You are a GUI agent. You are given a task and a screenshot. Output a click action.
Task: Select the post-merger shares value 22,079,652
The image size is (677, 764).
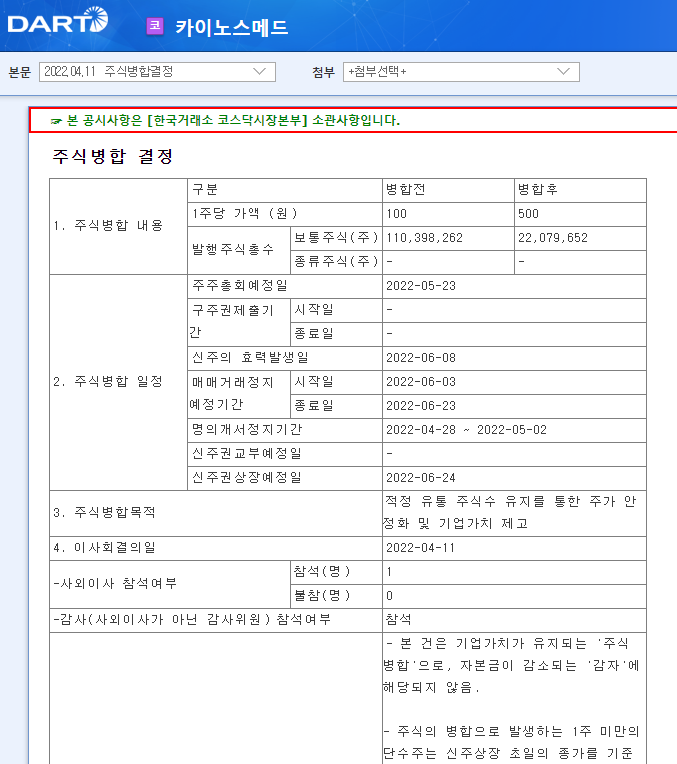click(553, 238)
